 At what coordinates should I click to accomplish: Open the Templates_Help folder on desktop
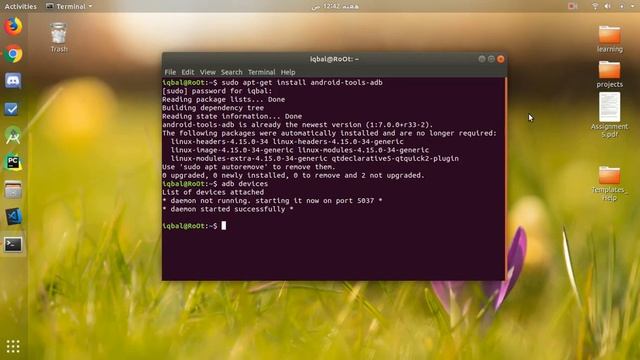[609, 184]
